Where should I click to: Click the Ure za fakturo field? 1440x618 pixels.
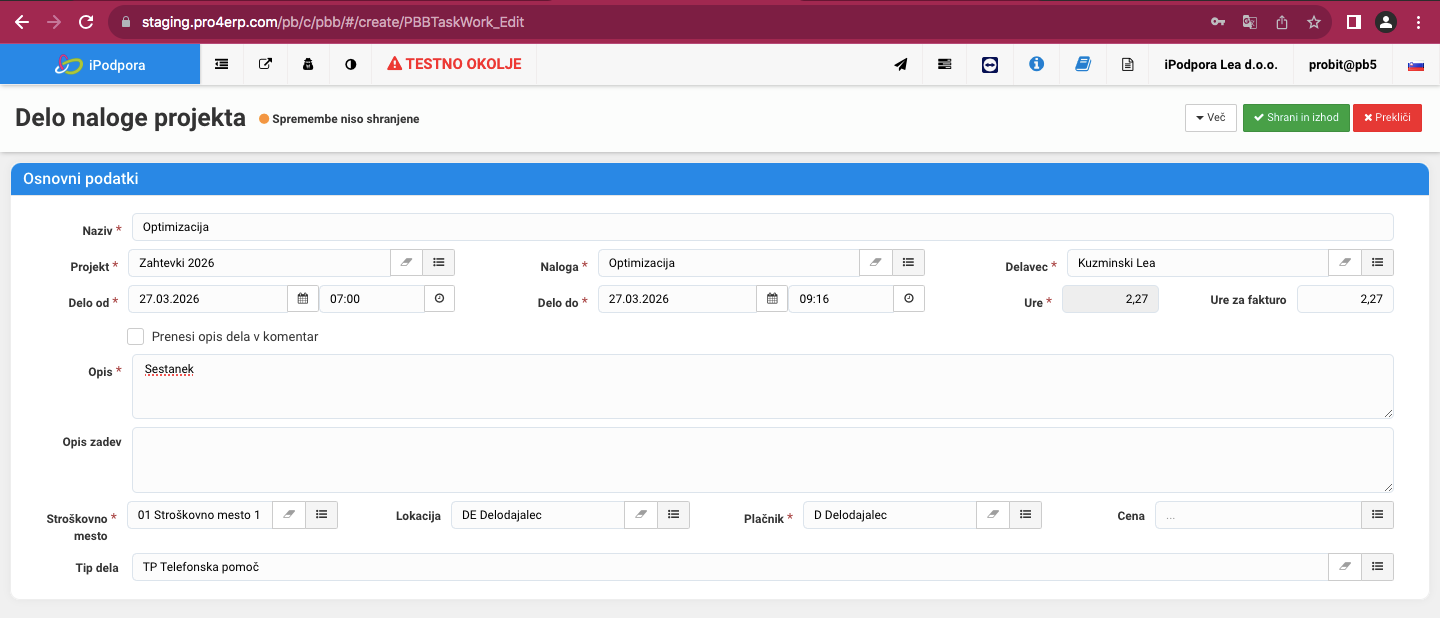tap(1345, 299)
